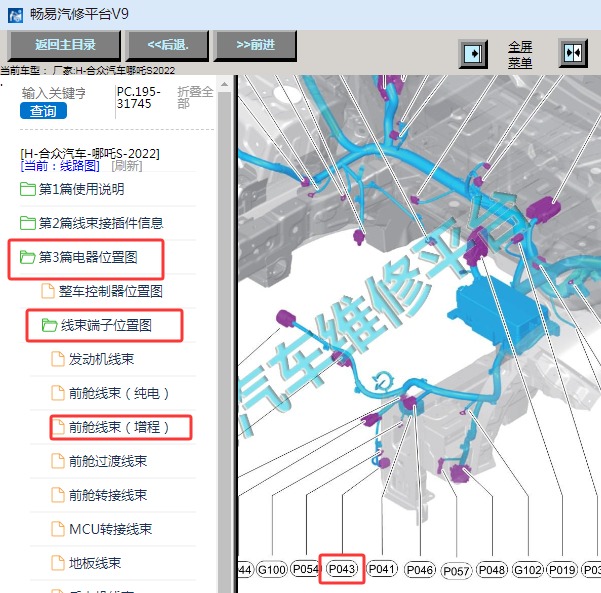Collapse the 第3篇电器位置图 folder

(88, 257)
